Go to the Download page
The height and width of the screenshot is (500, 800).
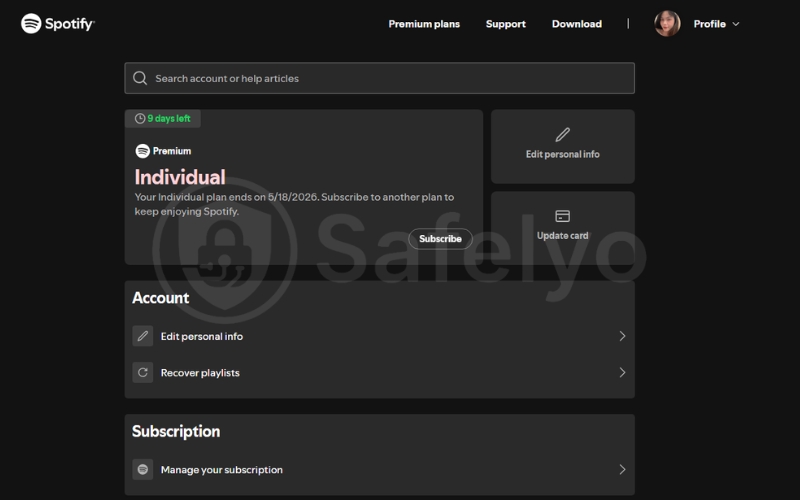(x=577, y=24)
